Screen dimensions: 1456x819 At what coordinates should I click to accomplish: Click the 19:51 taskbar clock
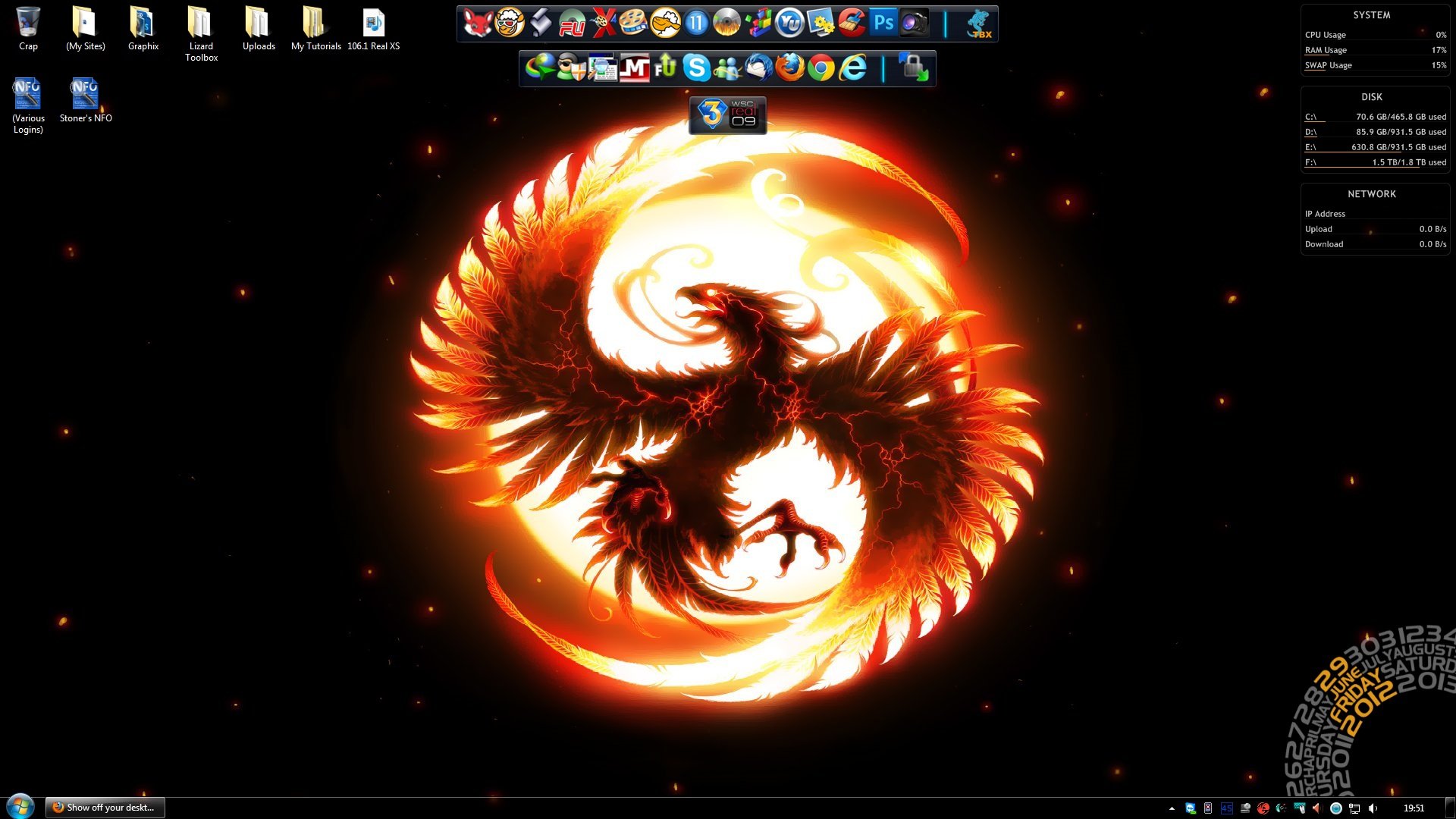point(1414,808)
